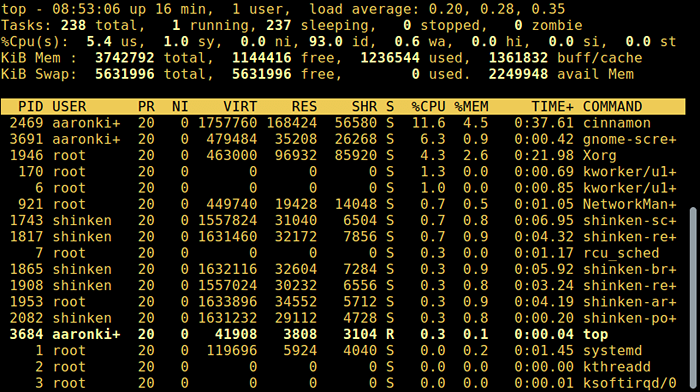Click the gnome-scre+ process entry

[629, 139]
